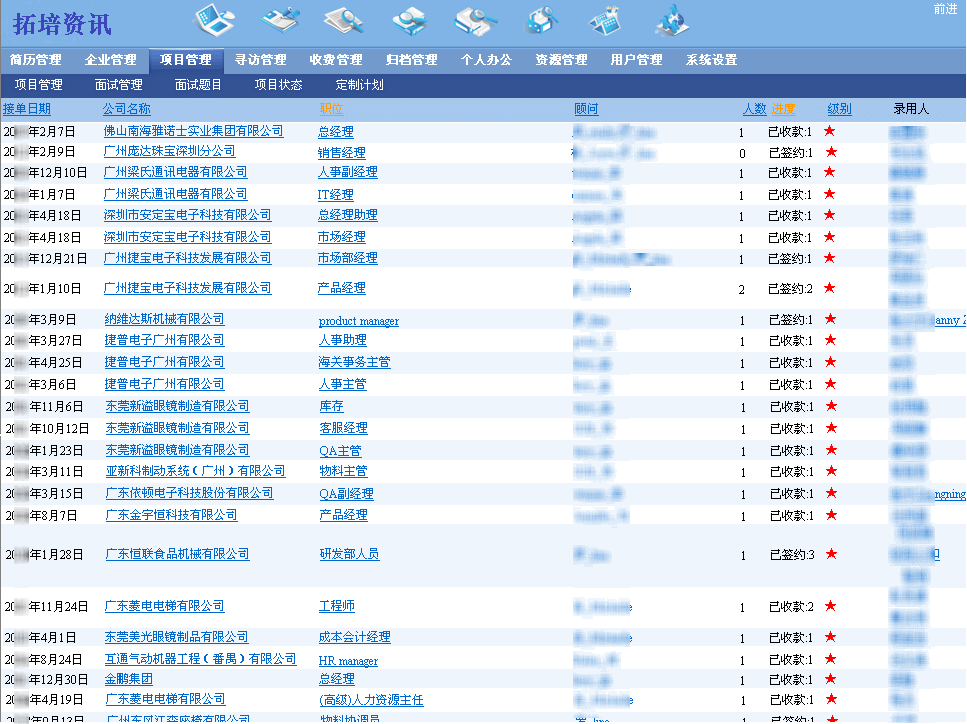Viewport: 967px width, 724px height.
Task: Click the red star in the QA副经理 row
Action: 831,493
